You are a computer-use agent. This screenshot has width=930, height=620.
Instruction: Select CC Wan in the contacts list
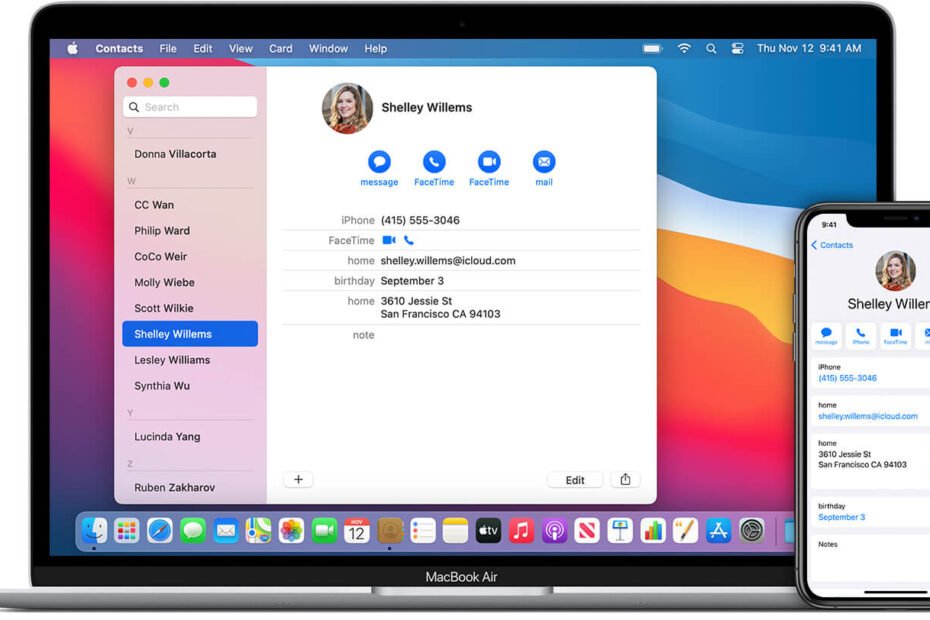(x=190, y=205)
